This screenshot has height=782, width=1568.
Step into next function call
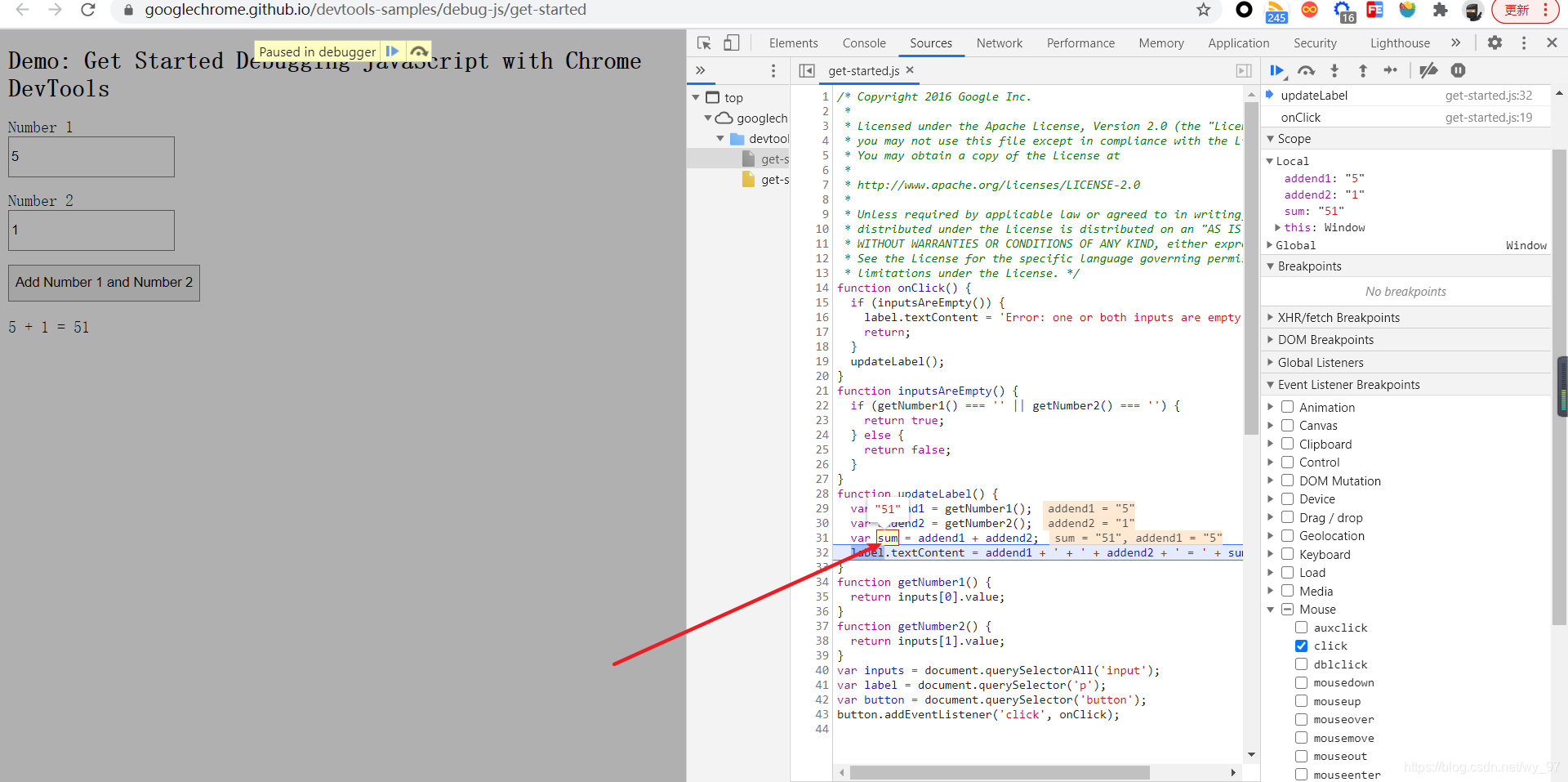tap(1334, 71)
